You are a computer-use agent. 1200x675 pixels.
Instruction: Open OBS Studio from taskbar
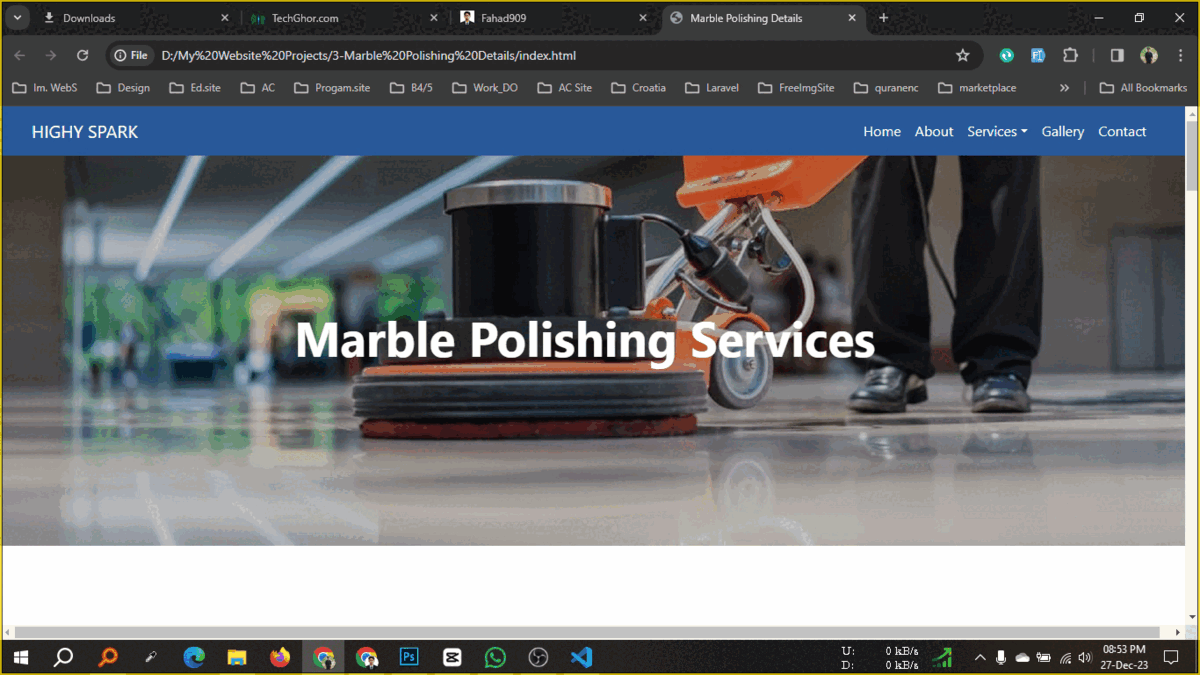coord(538,657)
